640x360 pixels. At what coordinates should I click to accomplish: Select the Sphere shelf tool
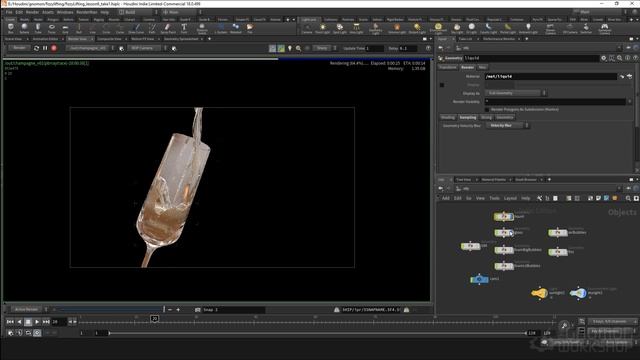coord(24,28)
